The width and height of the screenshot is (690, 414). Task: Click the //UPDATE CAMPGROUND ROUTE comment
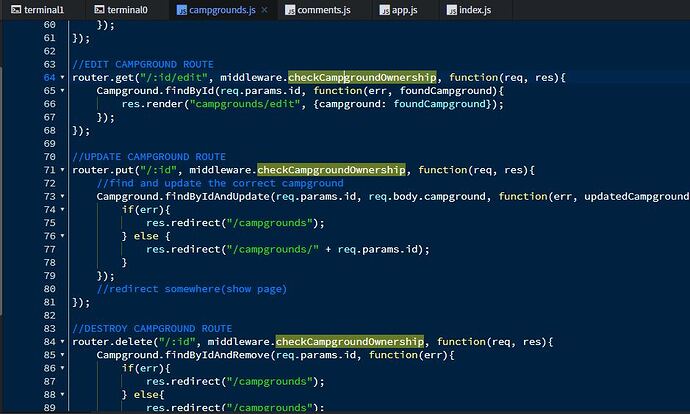149,157
